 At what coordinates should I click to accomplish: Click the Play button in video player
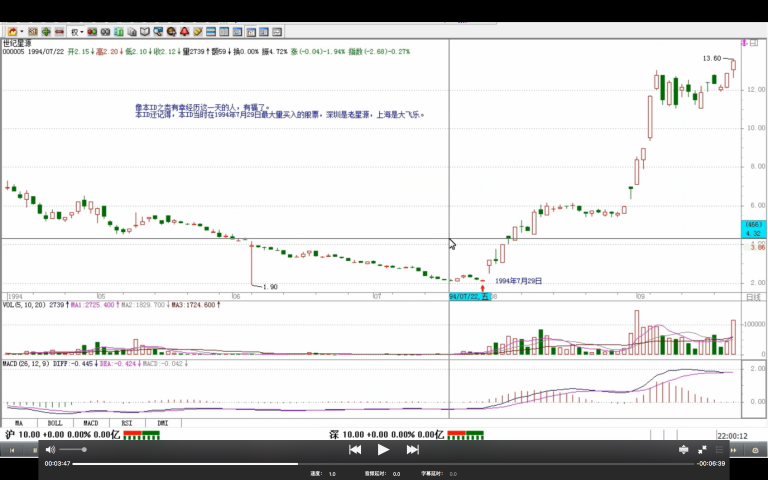coord(383,450)
